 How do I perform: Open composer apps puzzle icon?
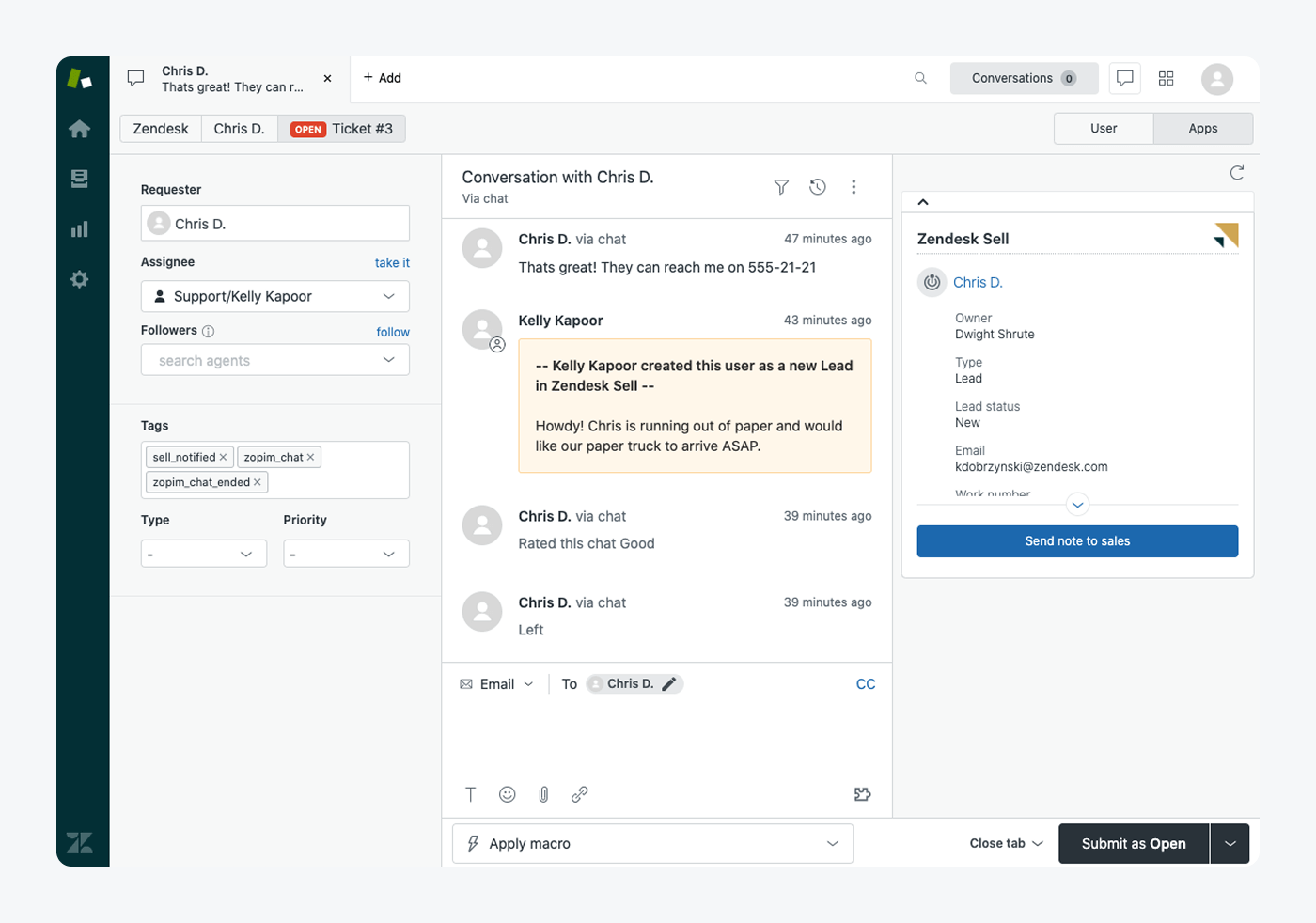pos(863,794)
